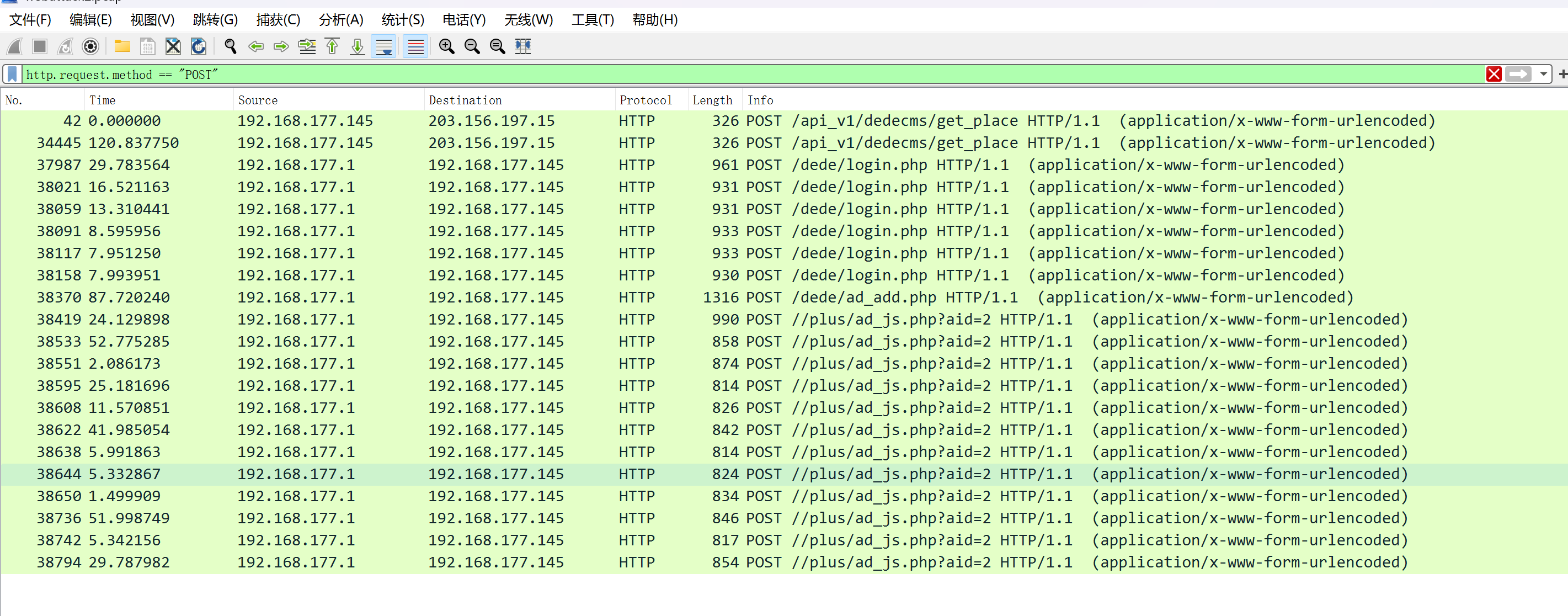This screenshot has height=616, width=1568.
Task: Jump to last packet icon
Action: [x=358, y=46]
